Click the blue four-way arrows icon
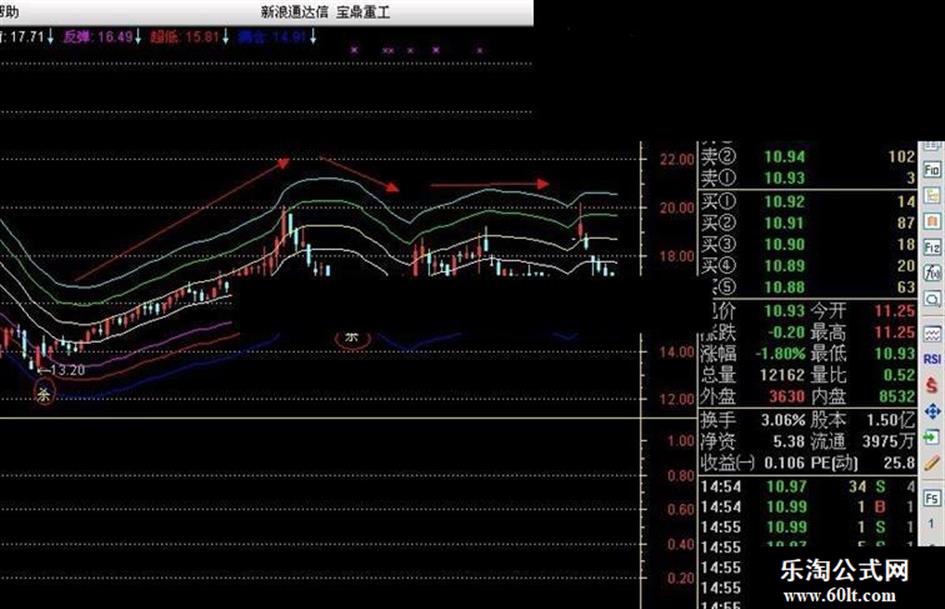The height and width of the screenshot is (609, 945). pos(932,411)
